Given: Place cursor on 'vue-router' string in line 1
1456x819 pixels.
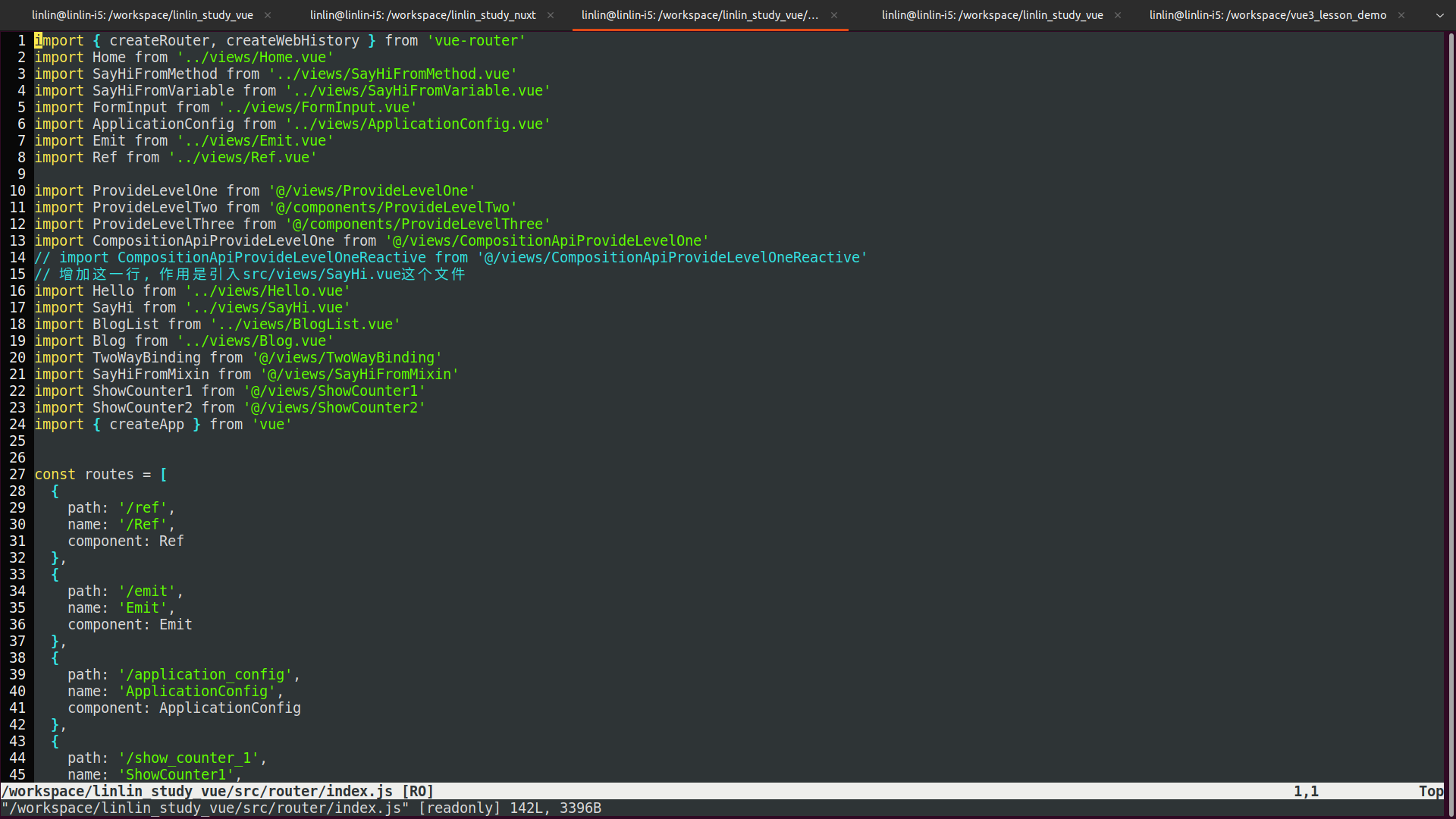Looking at the screenshot, I should [x=476, y=41].
